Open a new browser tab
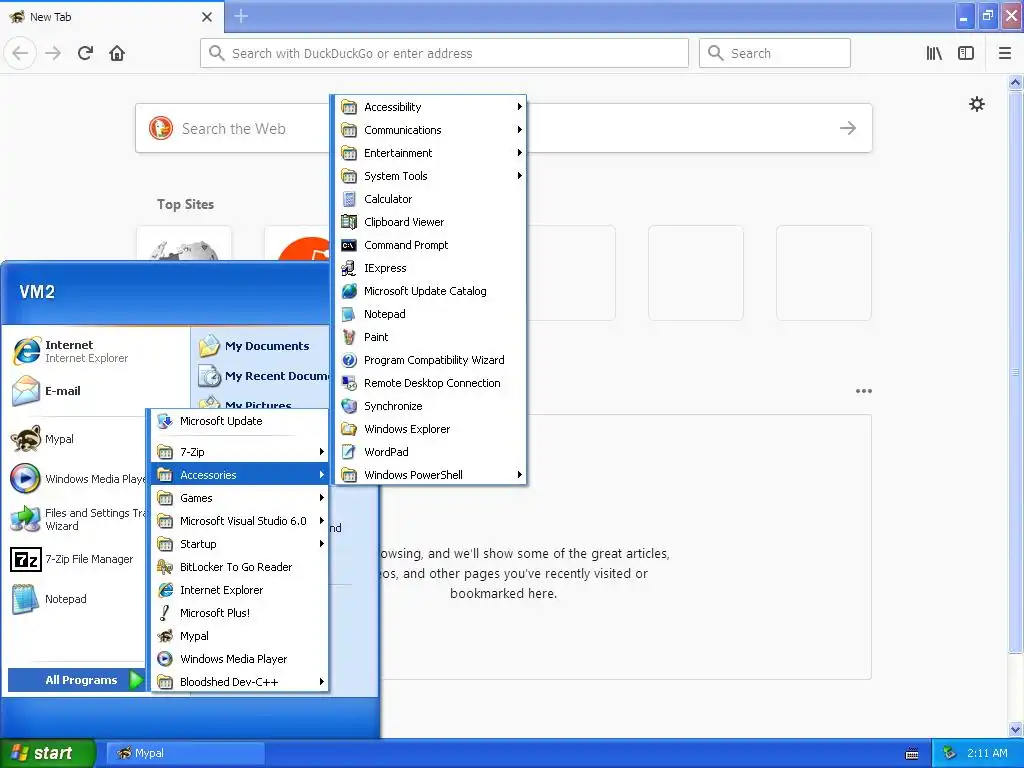The width and height of the screenshot is (1024, 768). 241,16
